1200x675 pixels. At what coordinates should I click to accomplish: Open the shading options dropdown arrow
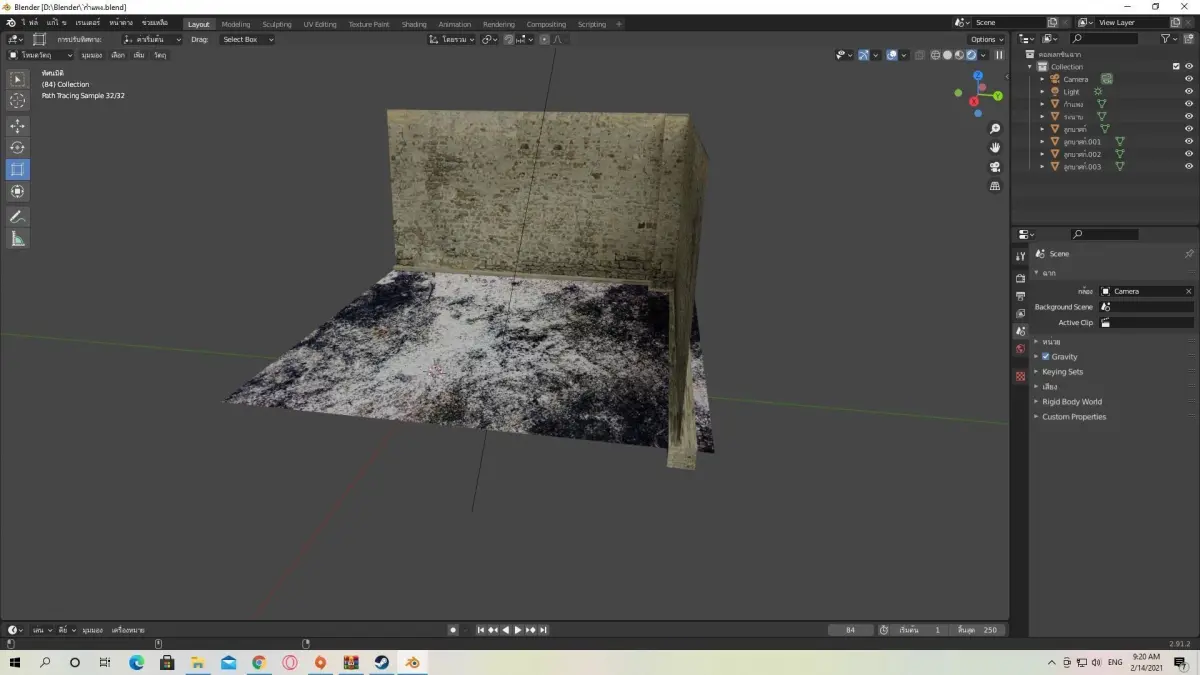tap(983, 55)
